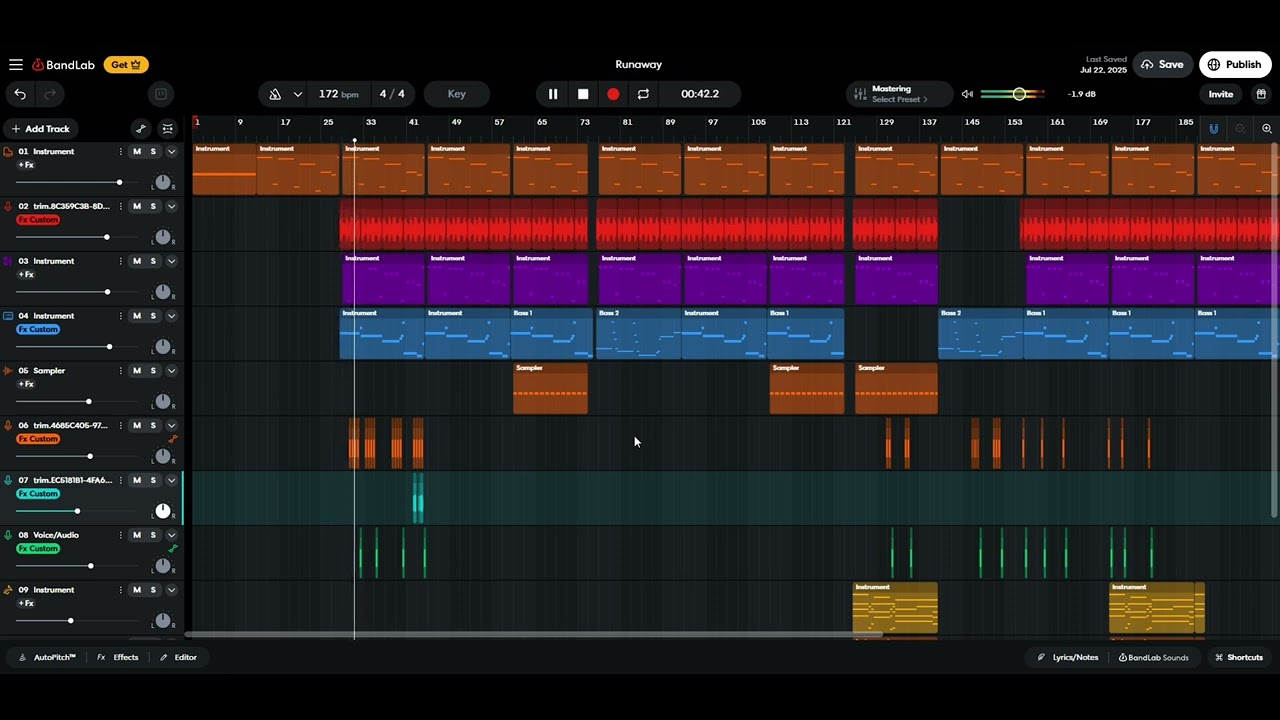Solo track 01 Instrument
Image resolution: width=1280 pixels, height=720 pixels.
(x=153, y=152)
